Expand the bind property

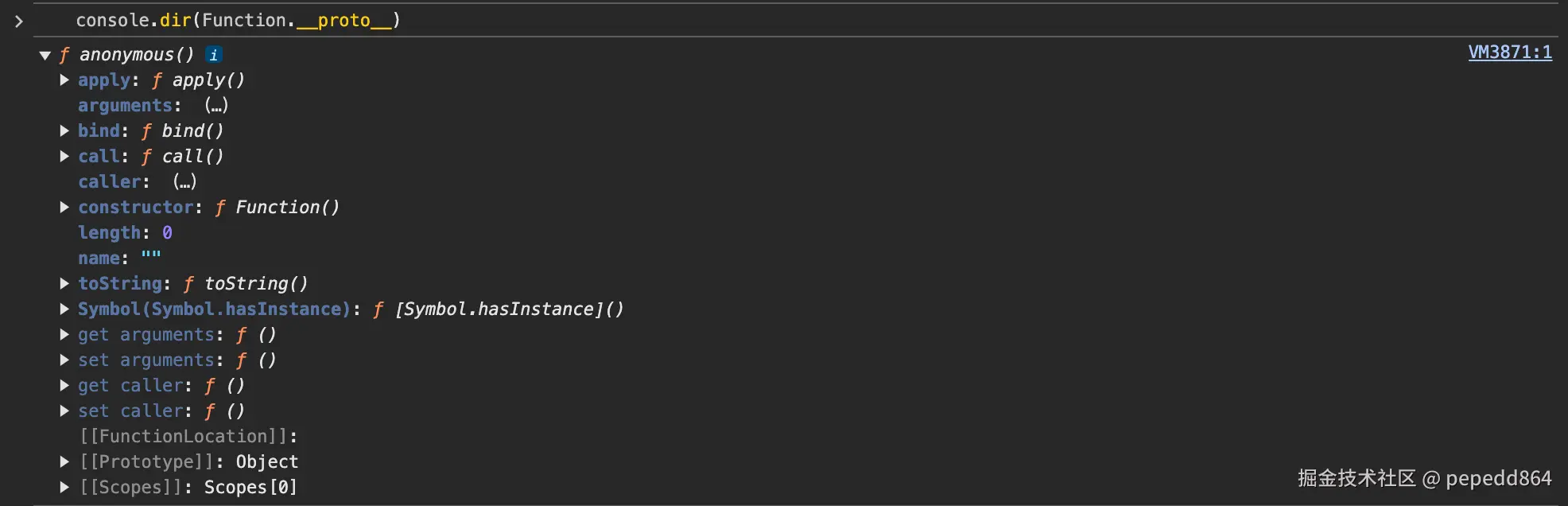[x=65, y=131]
